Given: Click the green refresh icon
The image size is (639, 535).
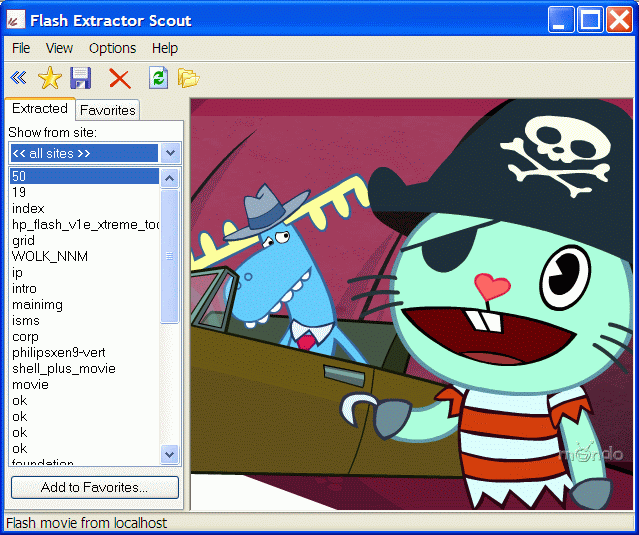Looking at the screenshot, I should tap(158, 77).
